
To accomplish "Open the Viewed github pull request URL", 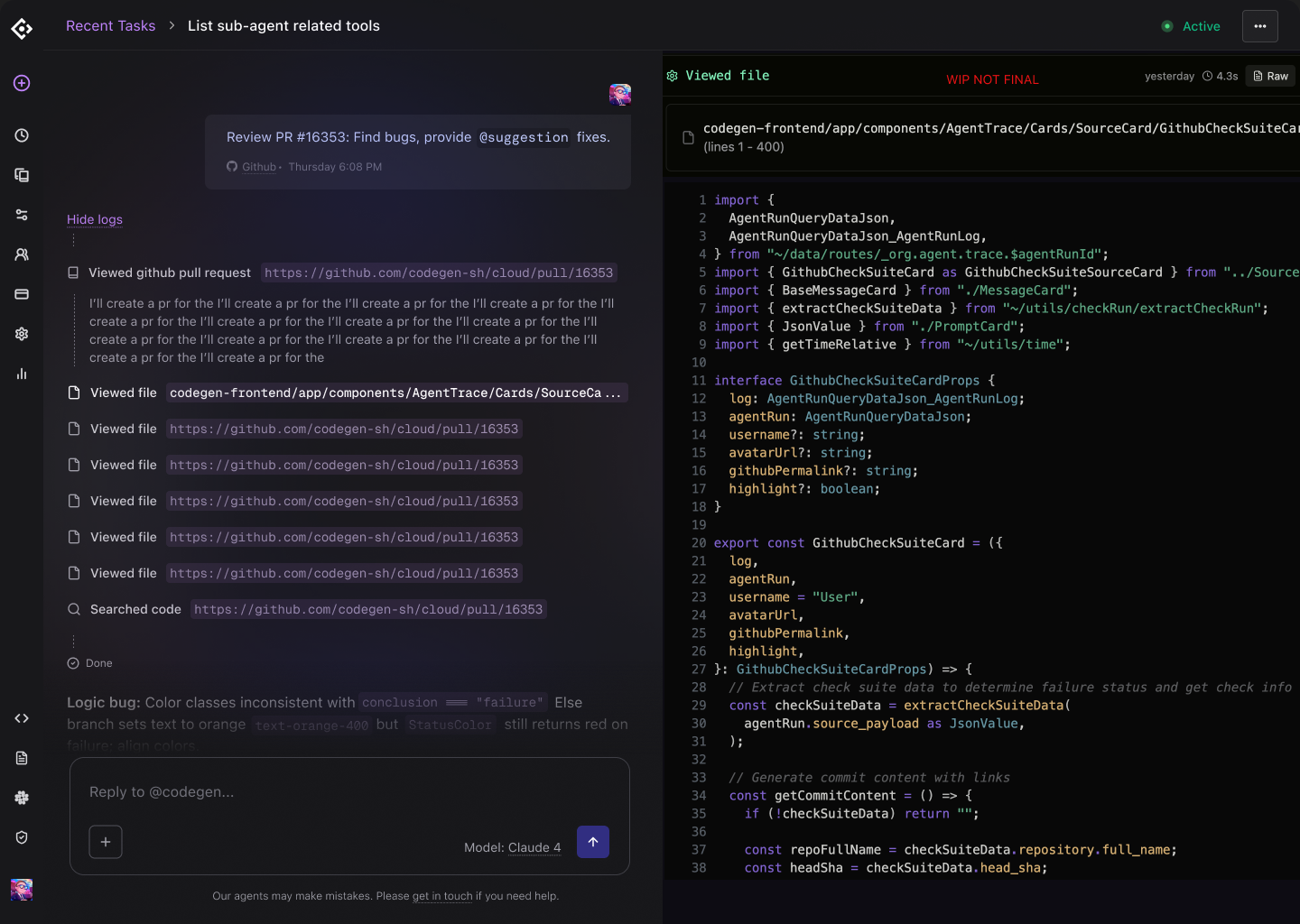I will click(439, 273).
